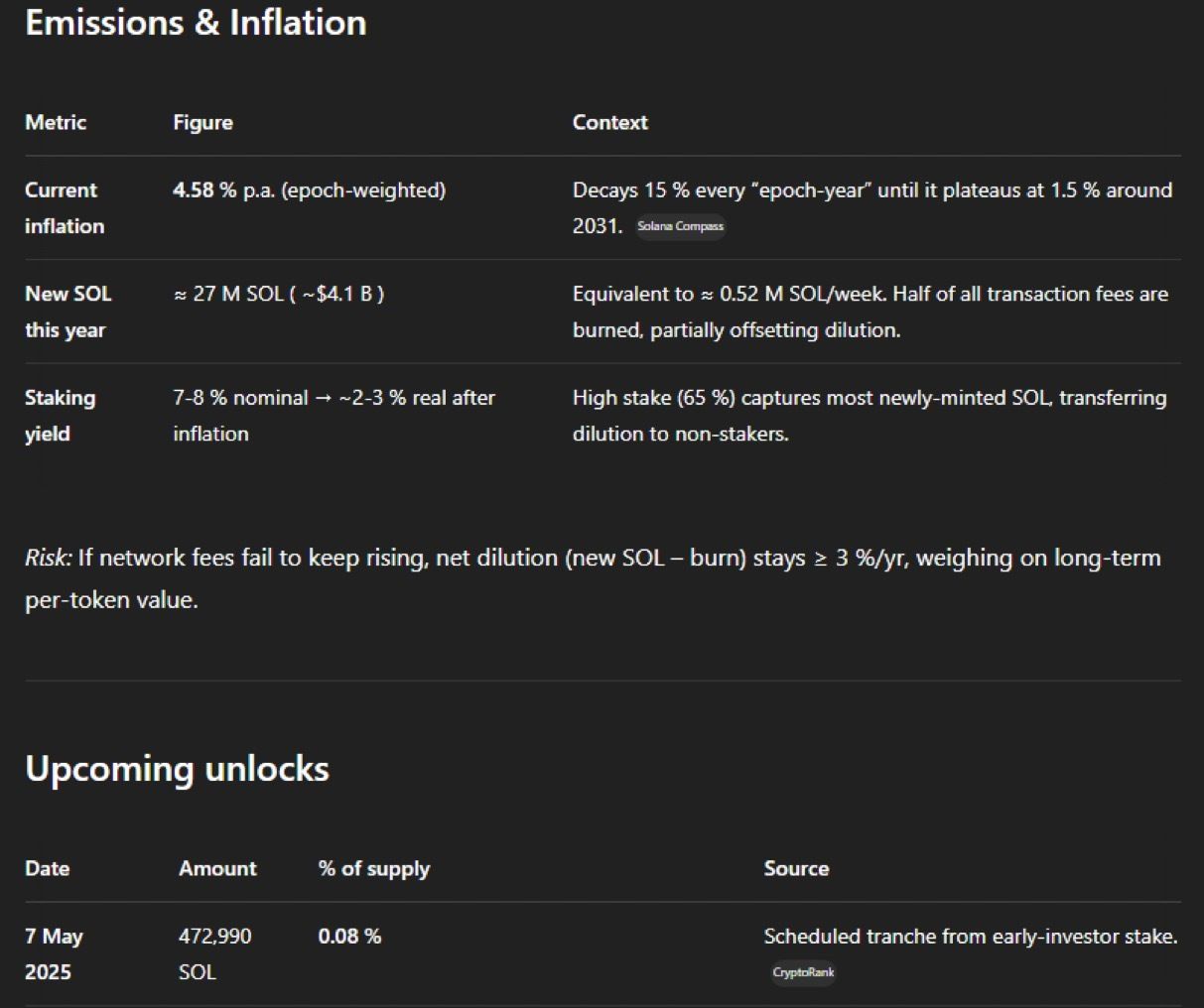Click the 472,990 SOL amount cell
The height and width of the screenshot is (1008, 1204).
click(214, 953)
